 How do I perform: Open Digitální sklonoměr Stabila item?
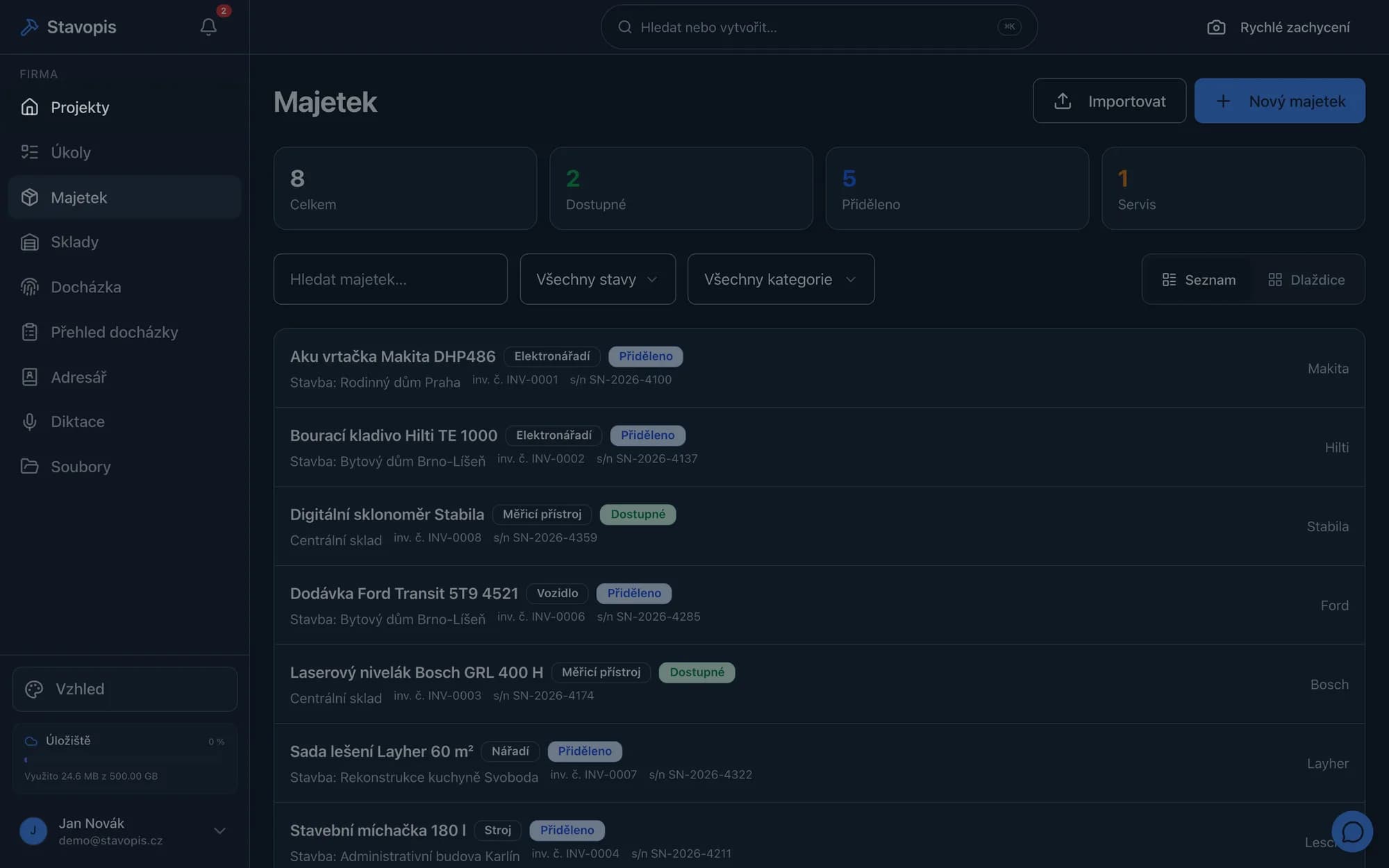point(819,526)
